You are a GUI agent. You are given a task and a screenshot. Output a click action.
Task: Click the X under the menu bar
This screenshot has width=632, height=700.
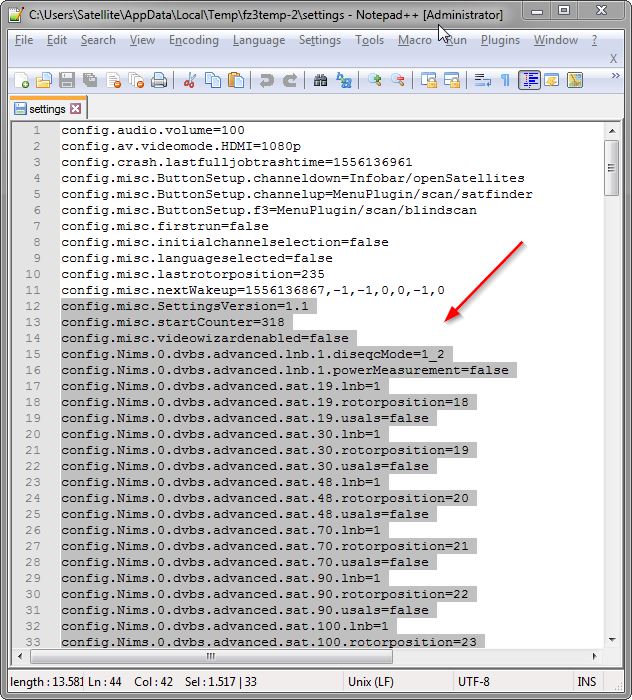pyautogui.click(x=614, y=58)
